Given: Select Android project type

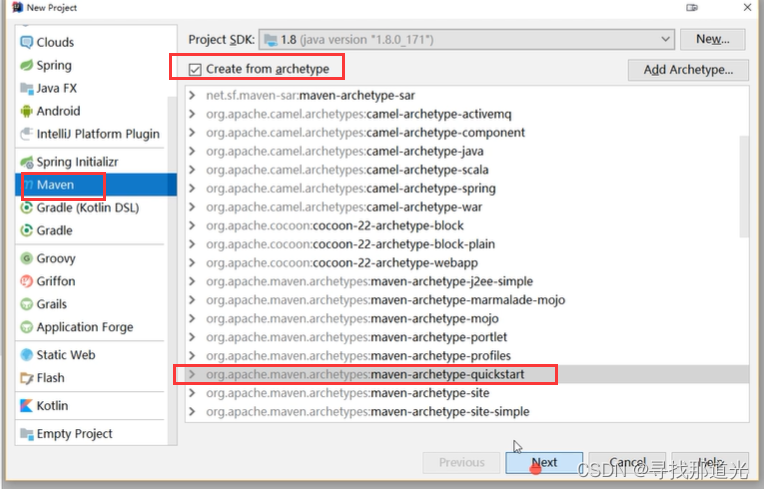Looking at the screenshot, I should click(92, 111).
